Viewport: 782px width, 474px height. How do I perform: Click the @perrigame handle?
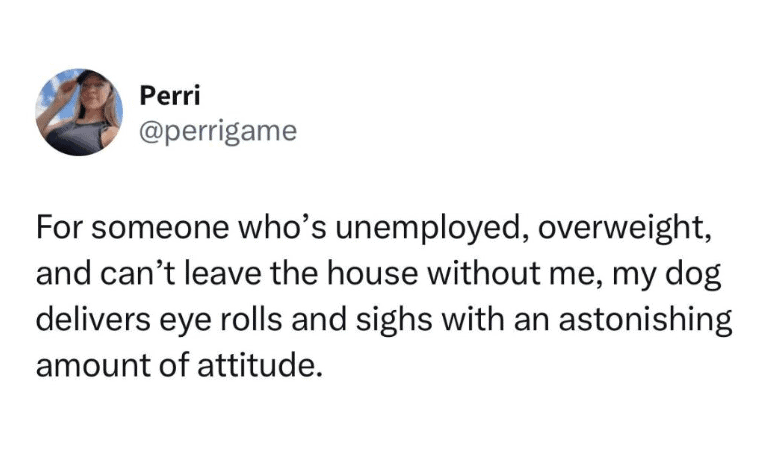[217, 130]
